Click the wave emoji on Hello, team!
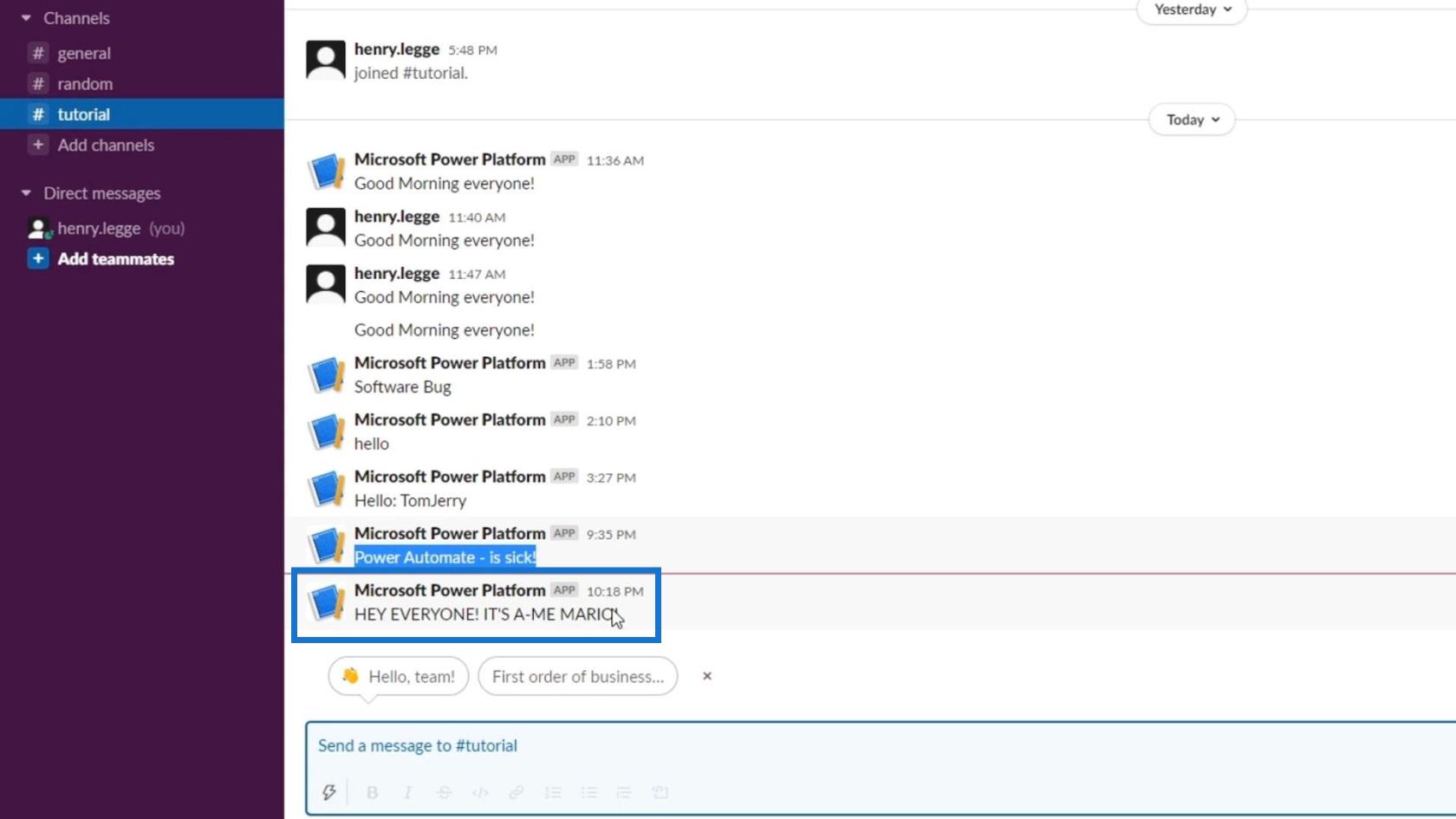The width and height of the screenshot is (1456, 819). coord(350,676)
